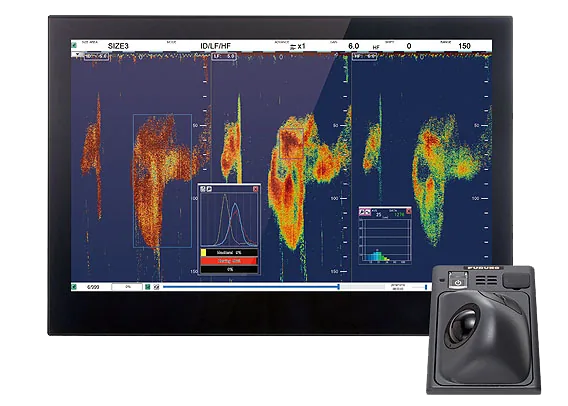Screen dimensions: 568x406
Task: Click the 0% field in bottom bar
Action: pyautogui.click(x=127, y=287)
